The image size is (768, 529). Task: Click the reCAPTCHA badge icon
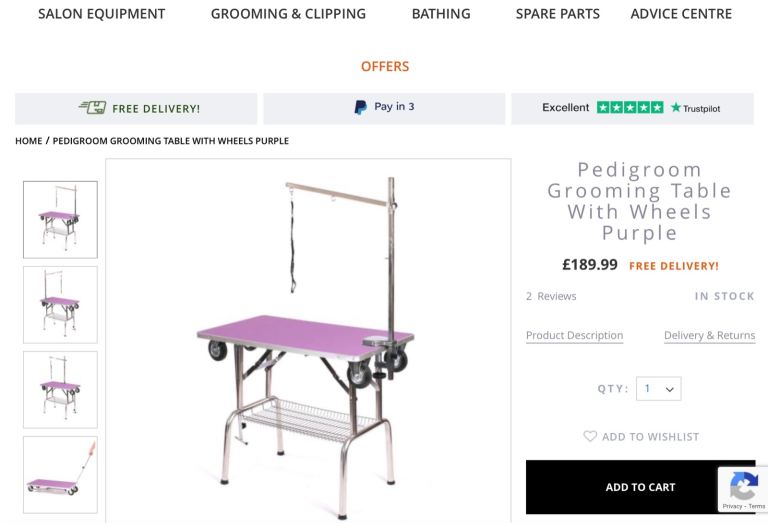pyautogui.click(x=743, y=487)
